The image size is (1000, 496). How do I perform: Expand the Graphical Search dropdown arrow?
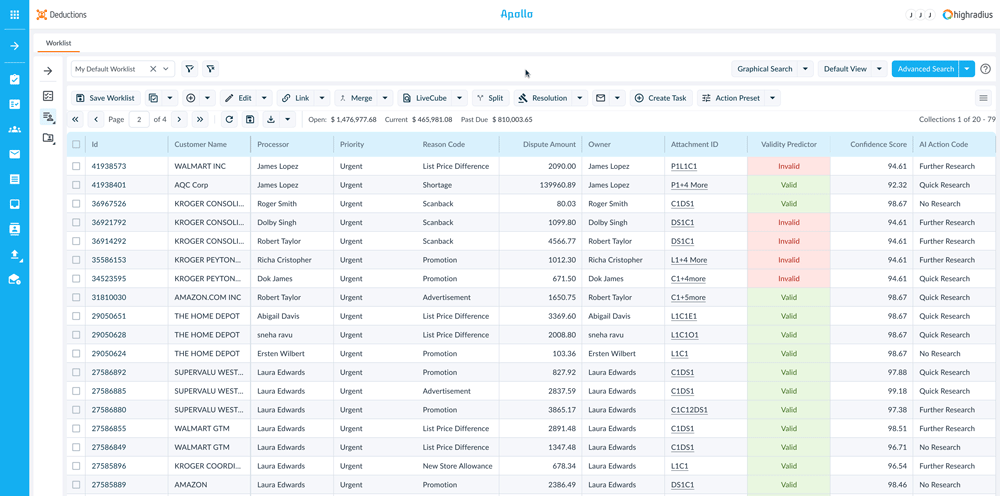(x=805, y=69)
